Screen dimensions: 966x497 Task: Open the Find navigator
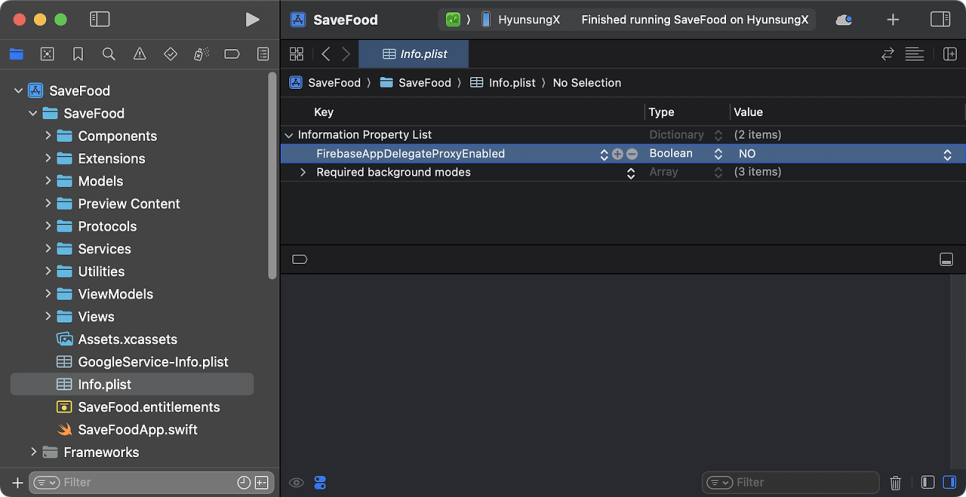pos(109,54)
